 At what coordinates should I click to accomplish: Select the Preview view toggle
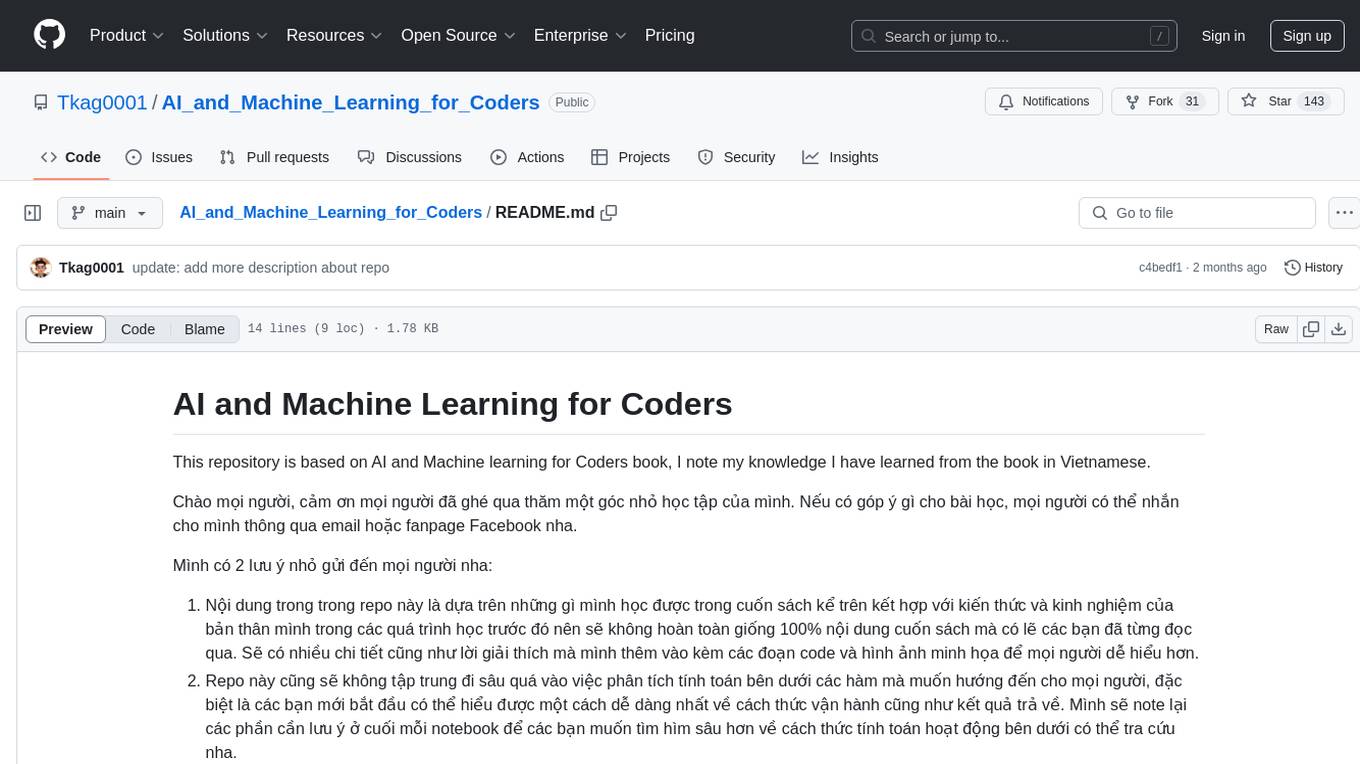point(66,329)
